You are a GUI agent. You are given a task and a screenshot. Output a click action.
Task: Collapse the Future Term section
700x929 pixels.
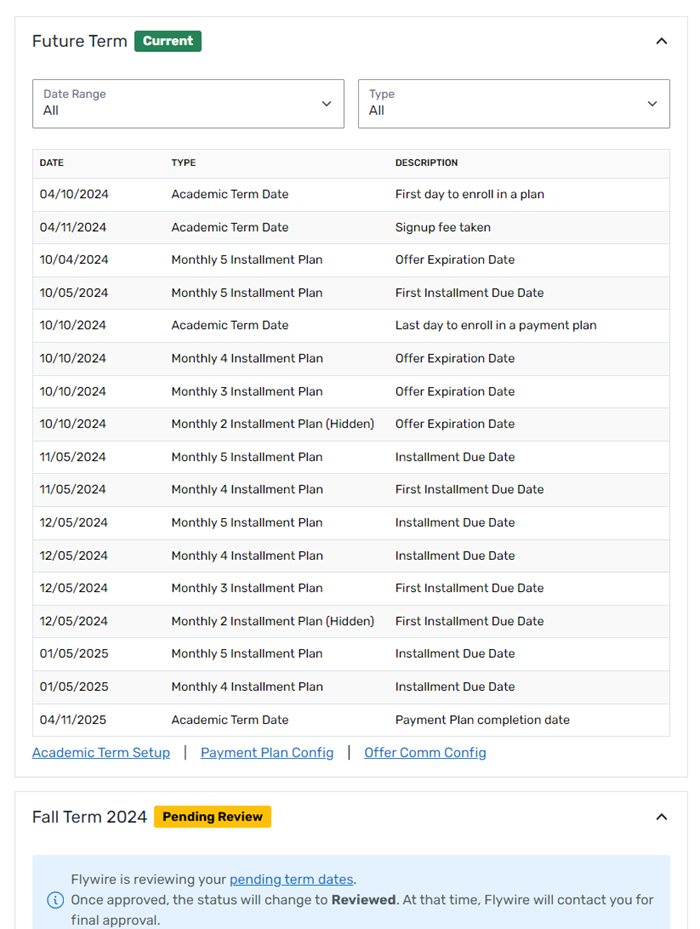pyautogui.click(x=661, y=41)
